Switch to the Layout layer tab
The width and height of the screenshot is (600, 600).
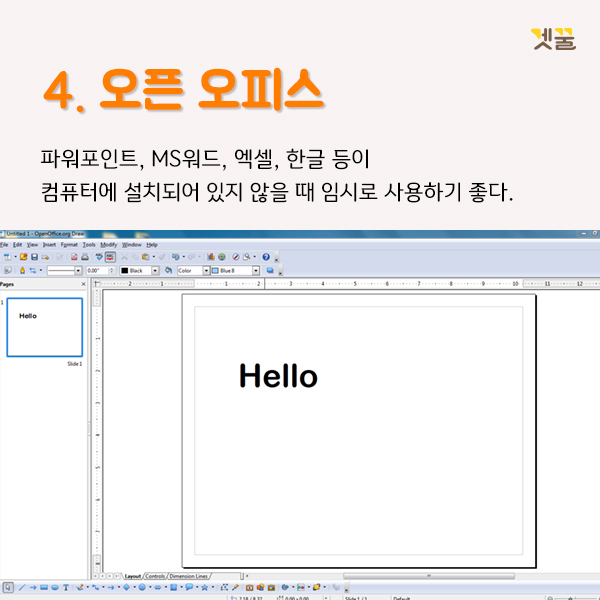click(133, 576)
